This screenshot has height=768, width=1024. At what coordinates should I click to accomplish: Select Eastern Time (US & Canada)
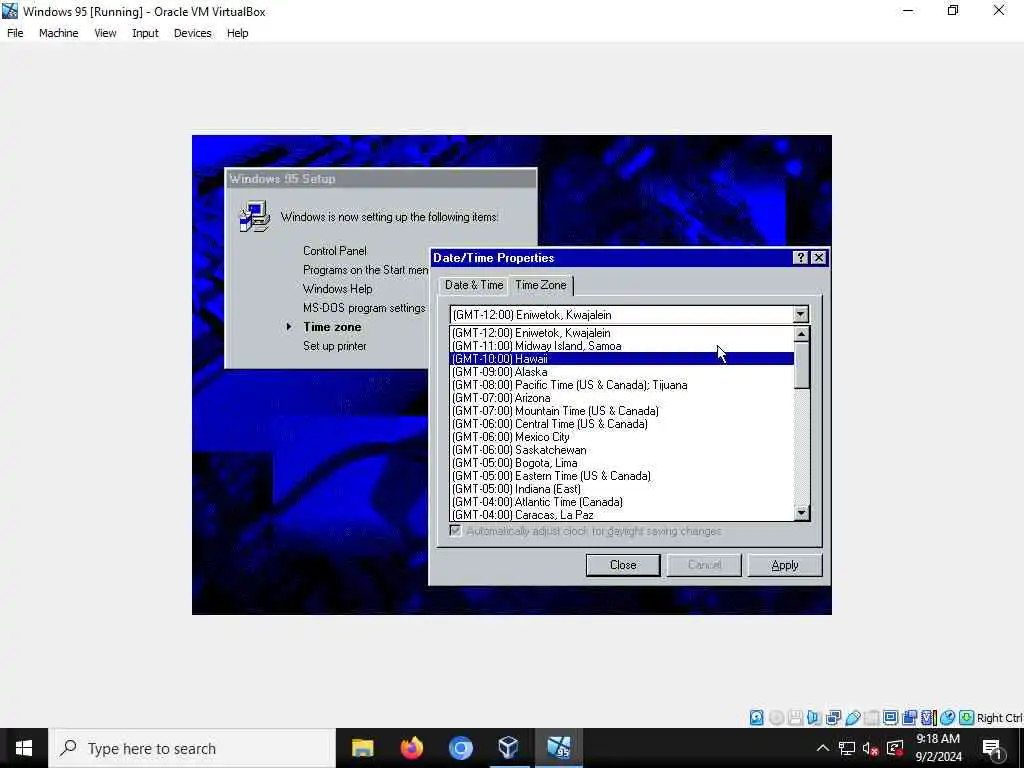tap(621, 476)
